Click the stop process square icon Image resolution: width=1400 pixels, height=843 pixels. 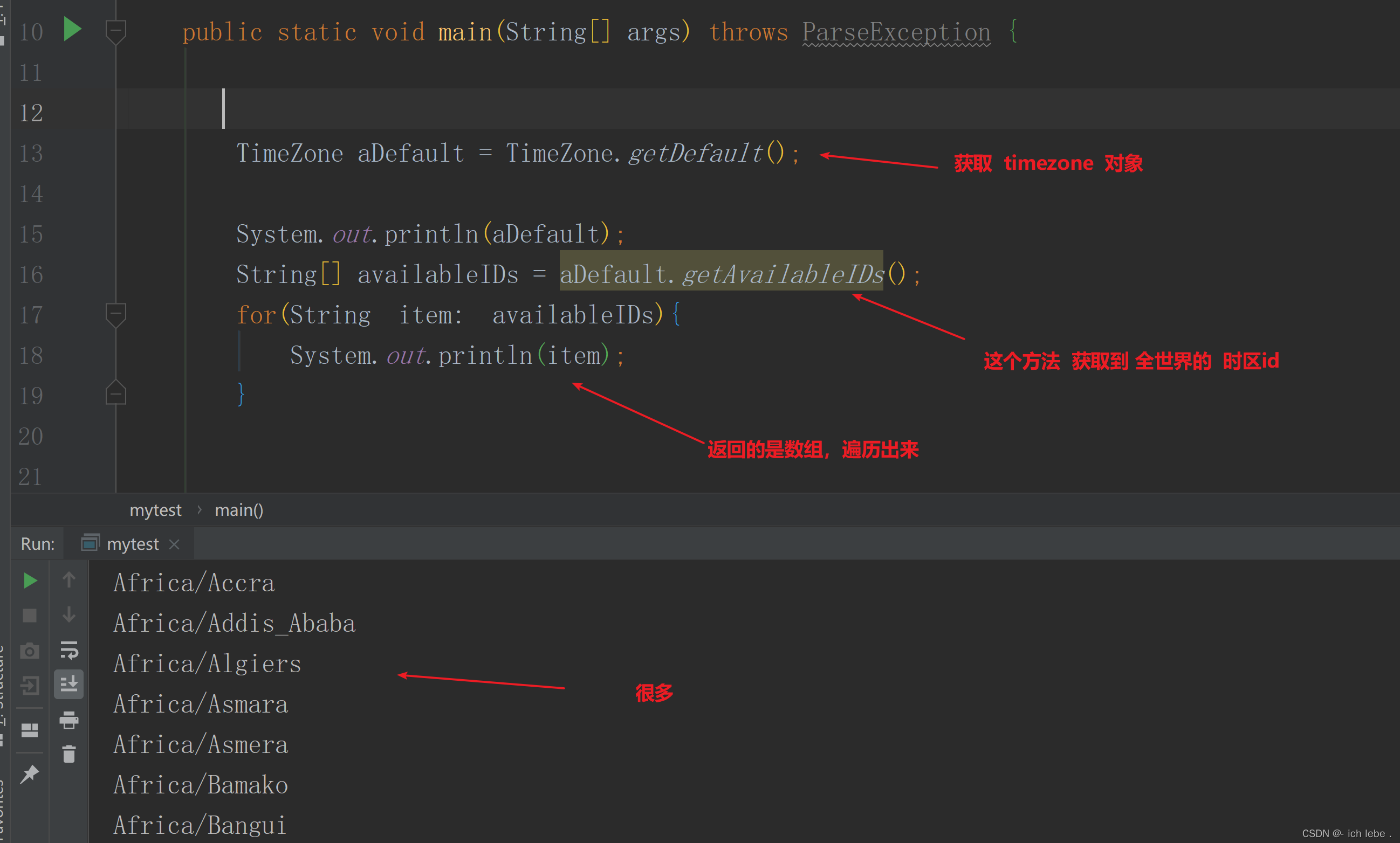click(x=30, y=616)
